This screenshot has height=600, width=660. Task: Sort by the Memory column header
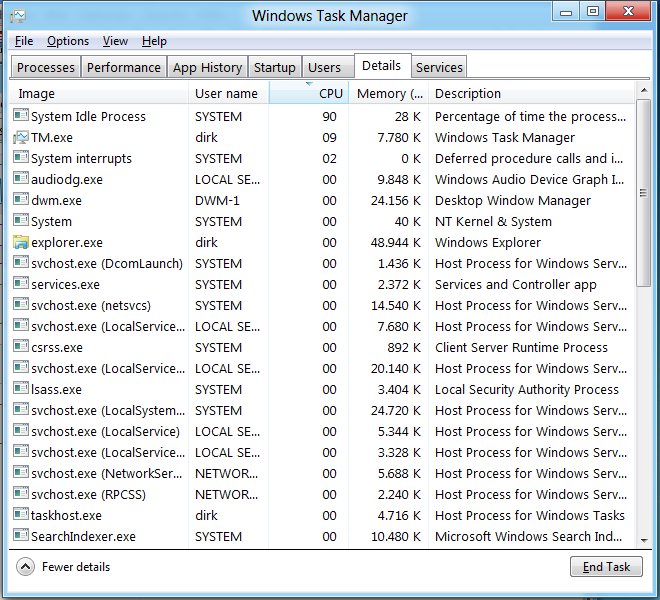(389, 93)
